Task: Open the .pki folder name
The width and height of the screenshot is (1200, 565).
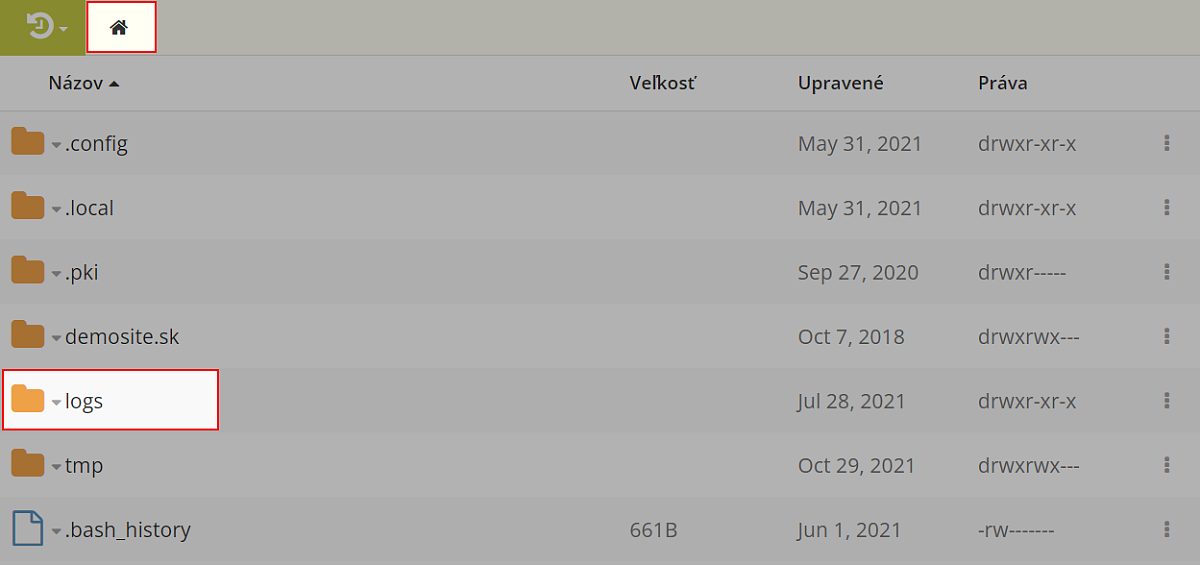Action: (x=82, y=272)
